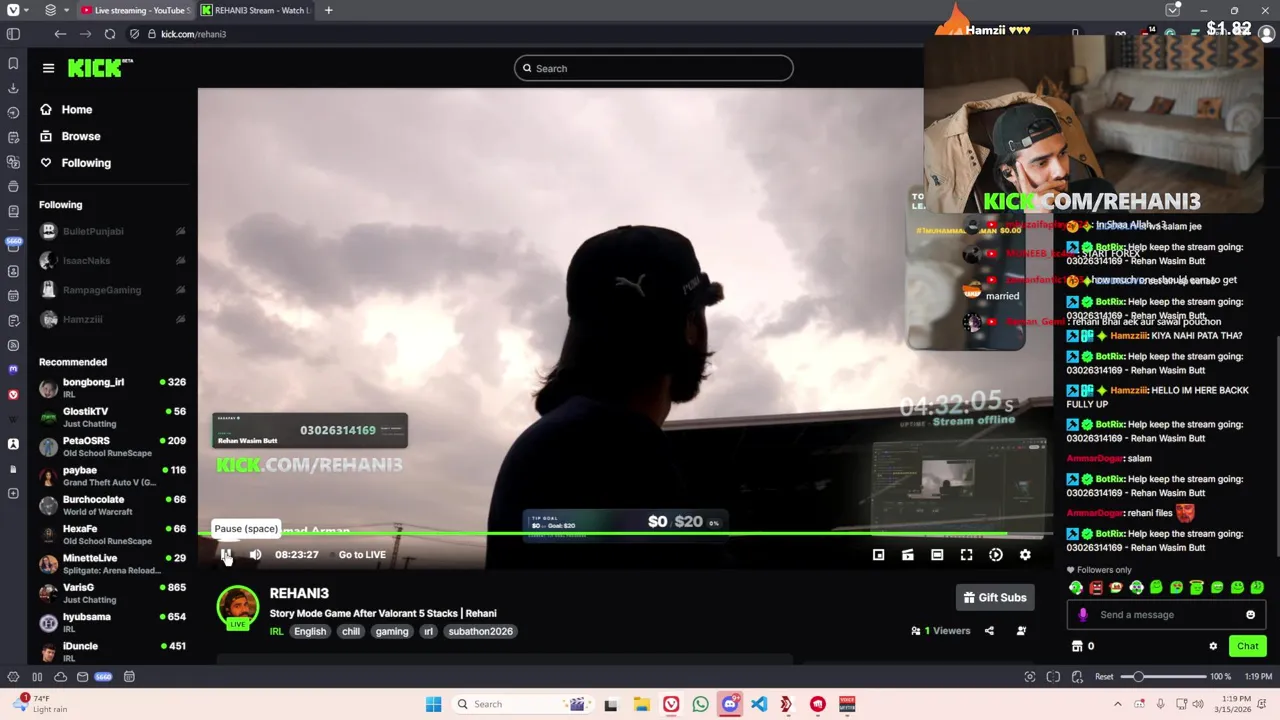The width and height of the screenshot is (1280, 720).
Task: Click the Gift Subs button
Action: [995, 598]
